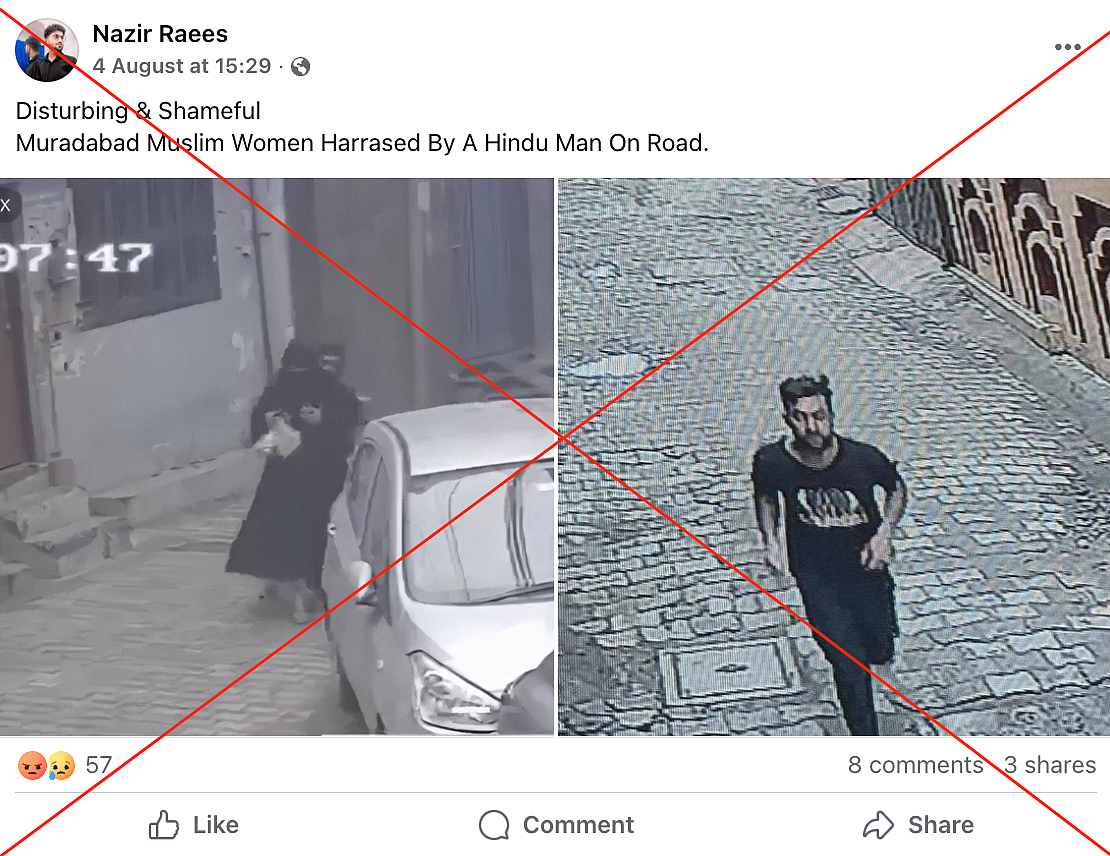Screen dimensions: 1110x856
Task: Close the left image with X
Action: [6, 205]
